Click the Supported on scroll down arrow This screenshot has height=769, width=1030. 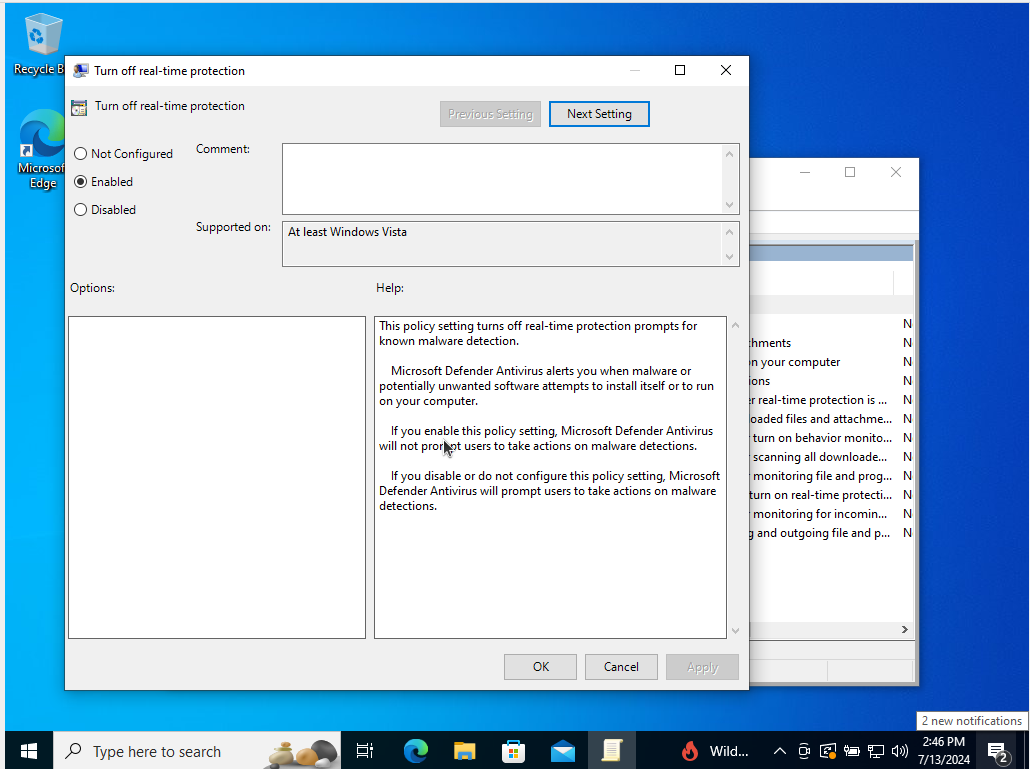(x=729, y=256)
